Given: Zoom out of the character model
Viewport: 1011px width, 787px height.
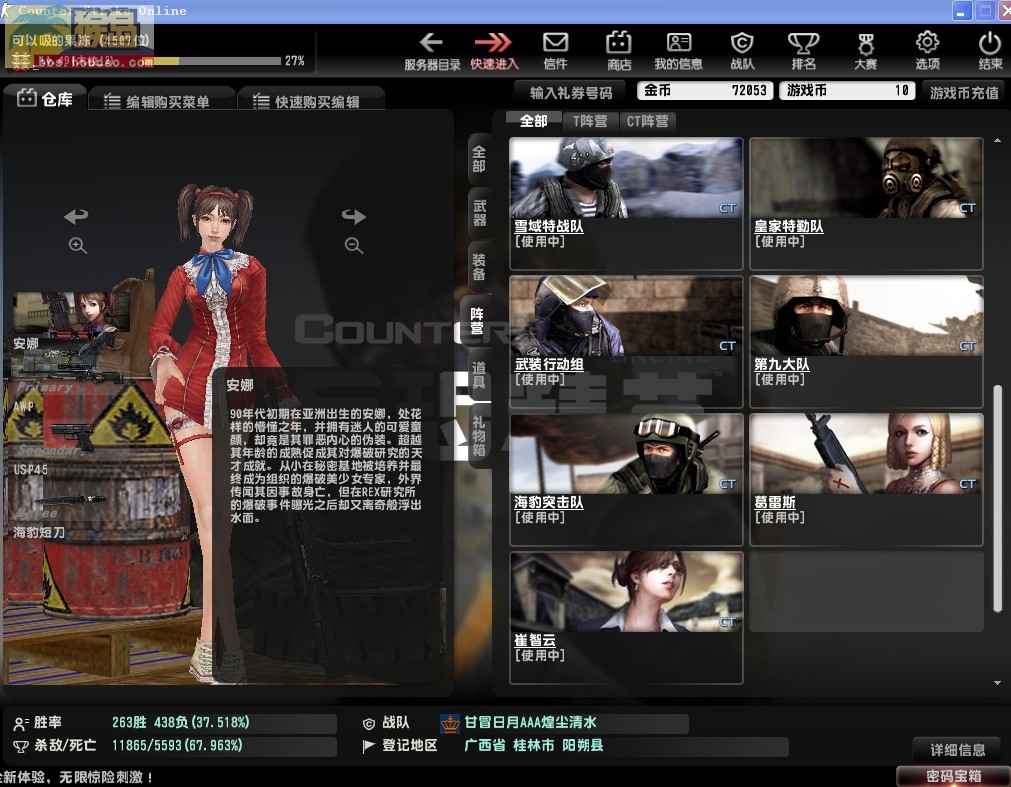Looking at the screenshot, I should coord(353,246).
